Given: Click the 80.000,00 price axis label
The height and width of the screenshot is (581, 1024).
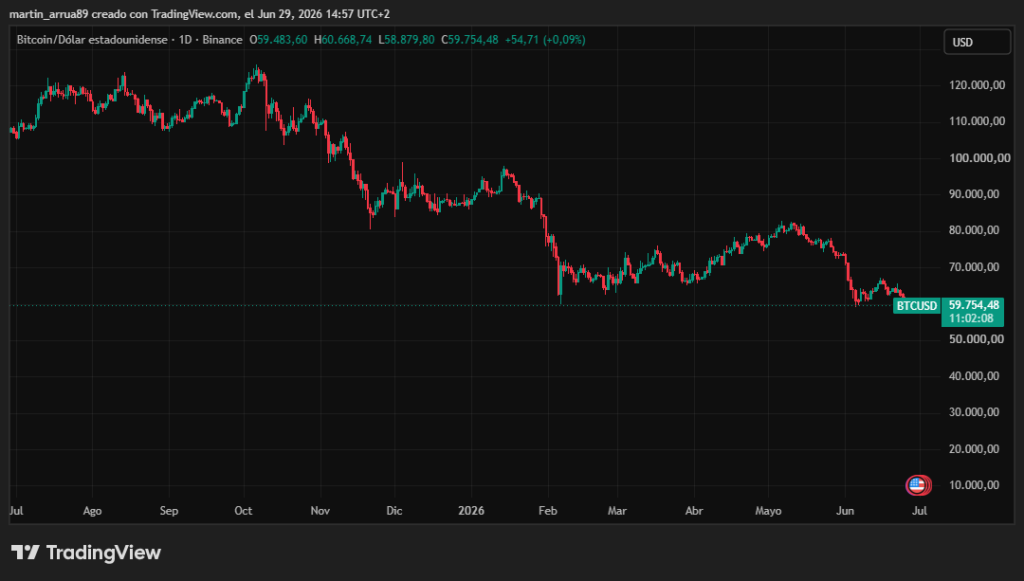Looking at the screenshot, I should (x=974, y=230).
